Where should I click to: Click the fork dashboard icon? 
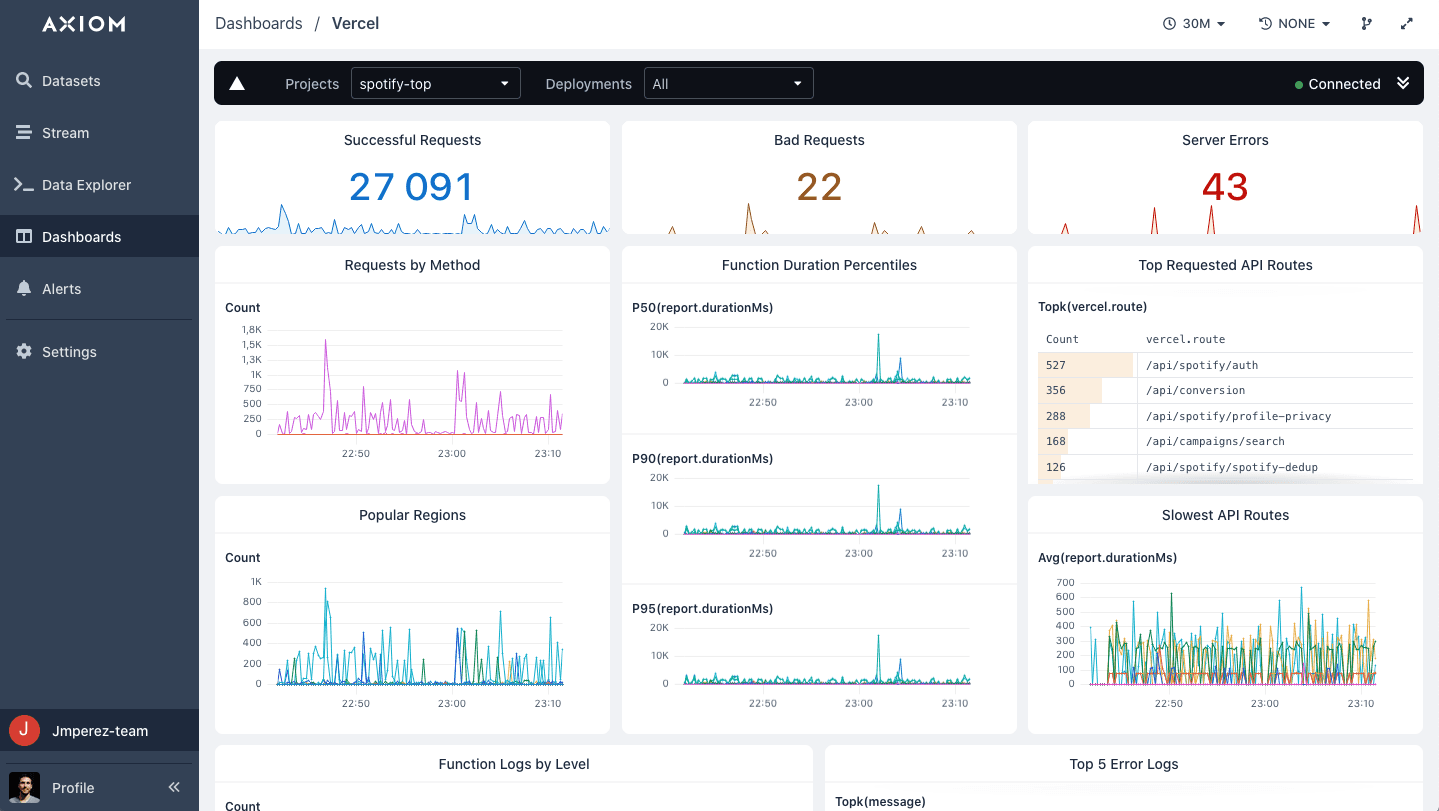coord(1367,24)
